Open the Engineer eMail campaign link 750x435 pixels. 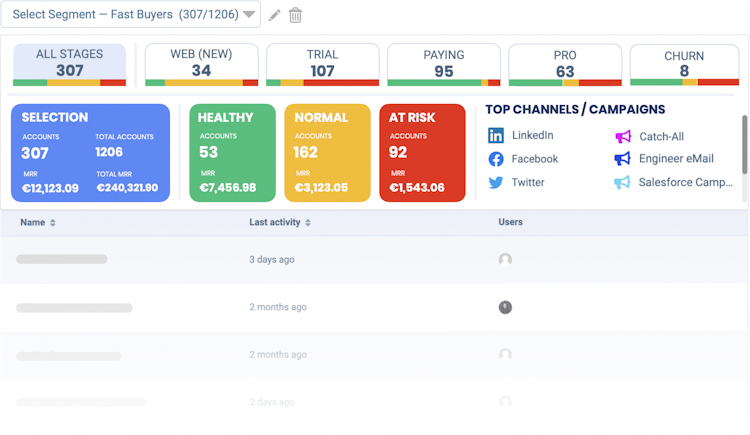coord(676,159)
